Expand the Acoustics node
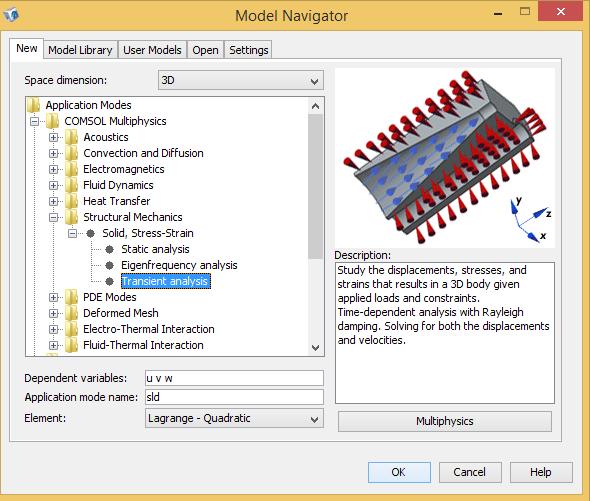 [53, 137]
